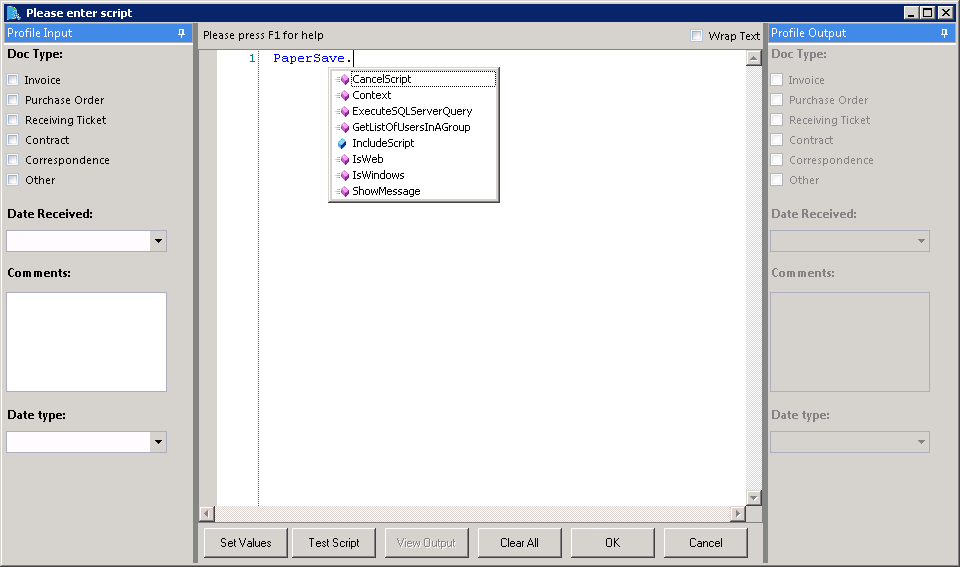960x567 pixels.
Task: Click the blue icon beside IncludeScript
Action: [x=342, y=143]
